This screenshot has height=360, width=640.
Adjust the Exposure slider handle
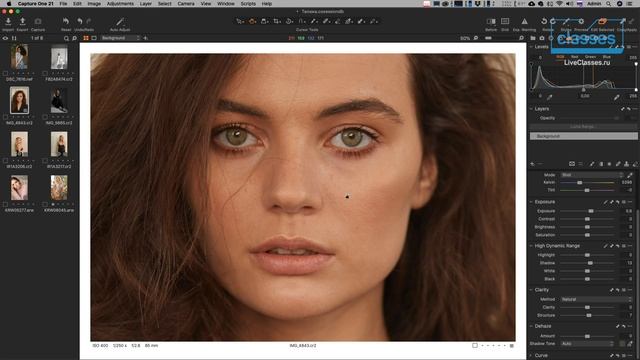click(591, 211)
